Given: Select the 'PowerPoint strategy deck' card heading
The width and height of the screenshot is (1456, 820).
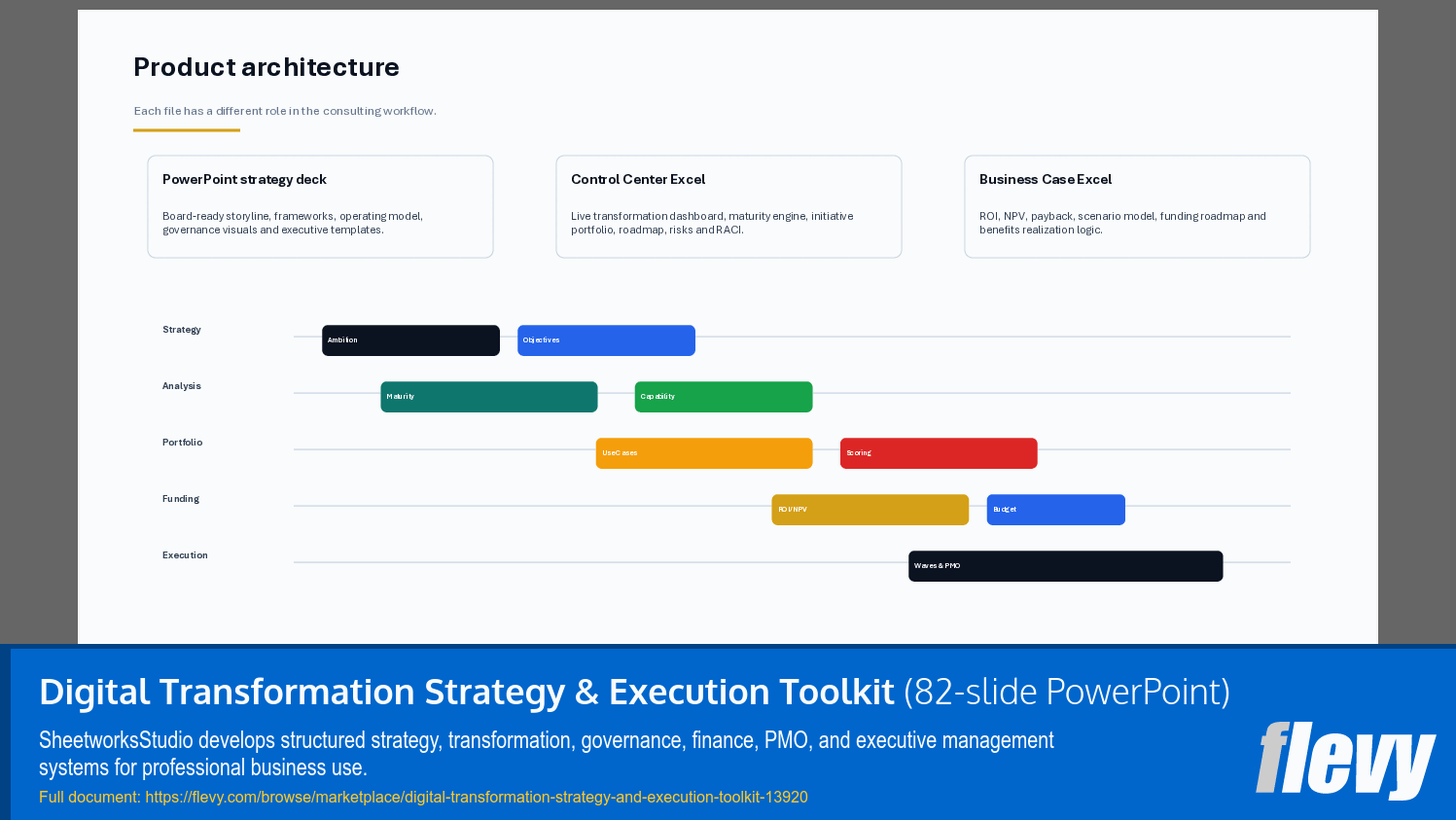Looking at the screenshot, I should click(x=244, y=179).
